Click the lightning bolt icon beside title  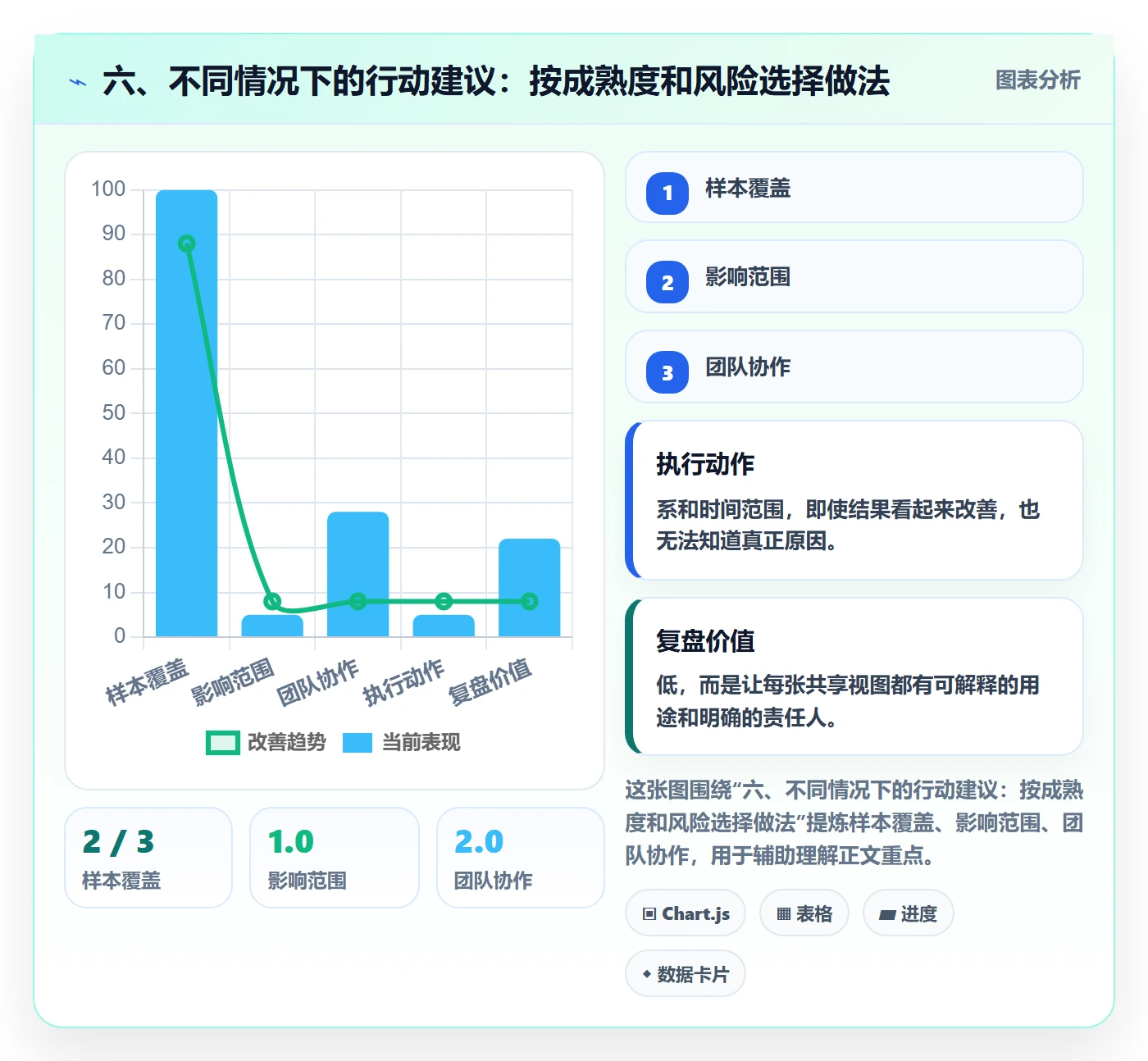pos(78,82)
